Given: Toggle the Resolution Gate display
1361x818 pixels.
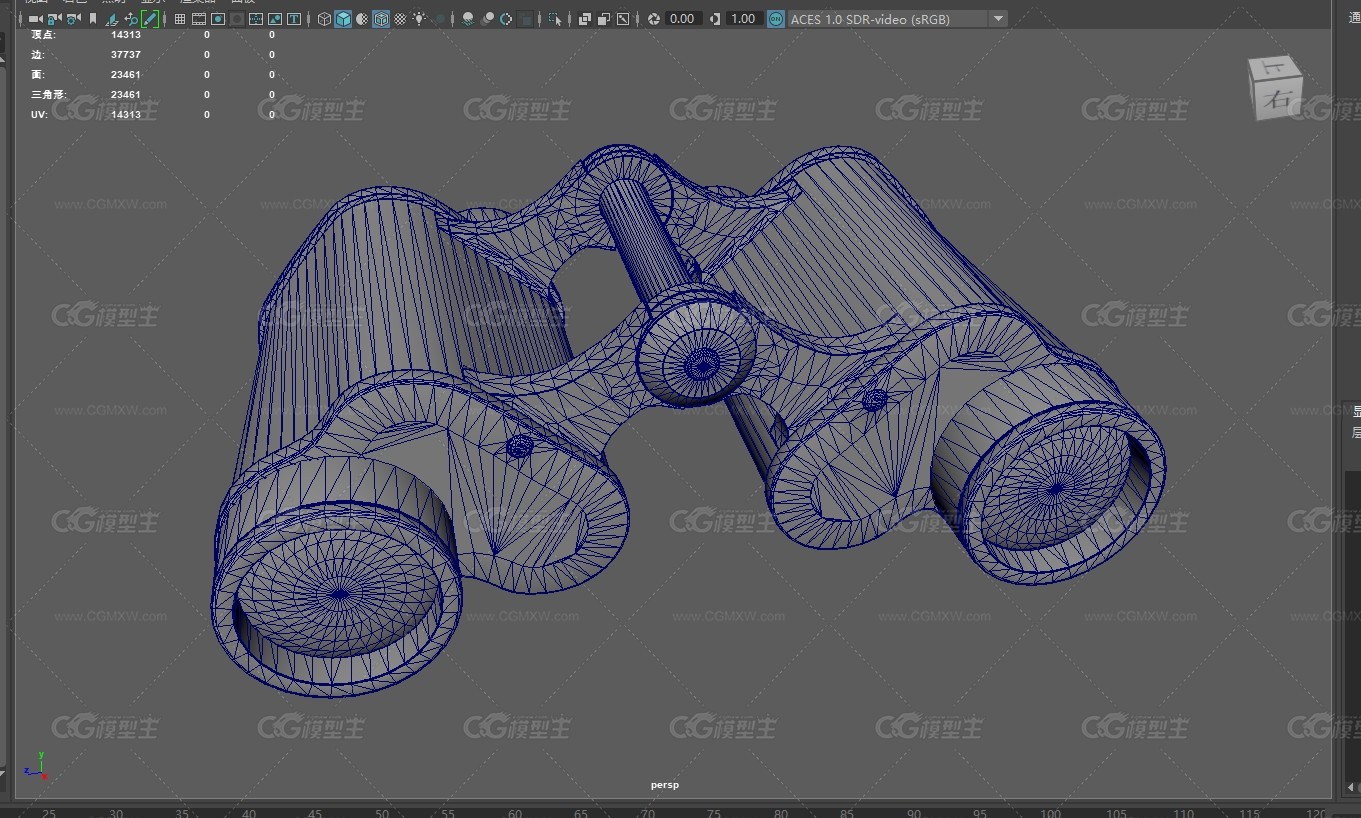Looking at the screenshot, I should pyautogui.click(x=218, y=19).
